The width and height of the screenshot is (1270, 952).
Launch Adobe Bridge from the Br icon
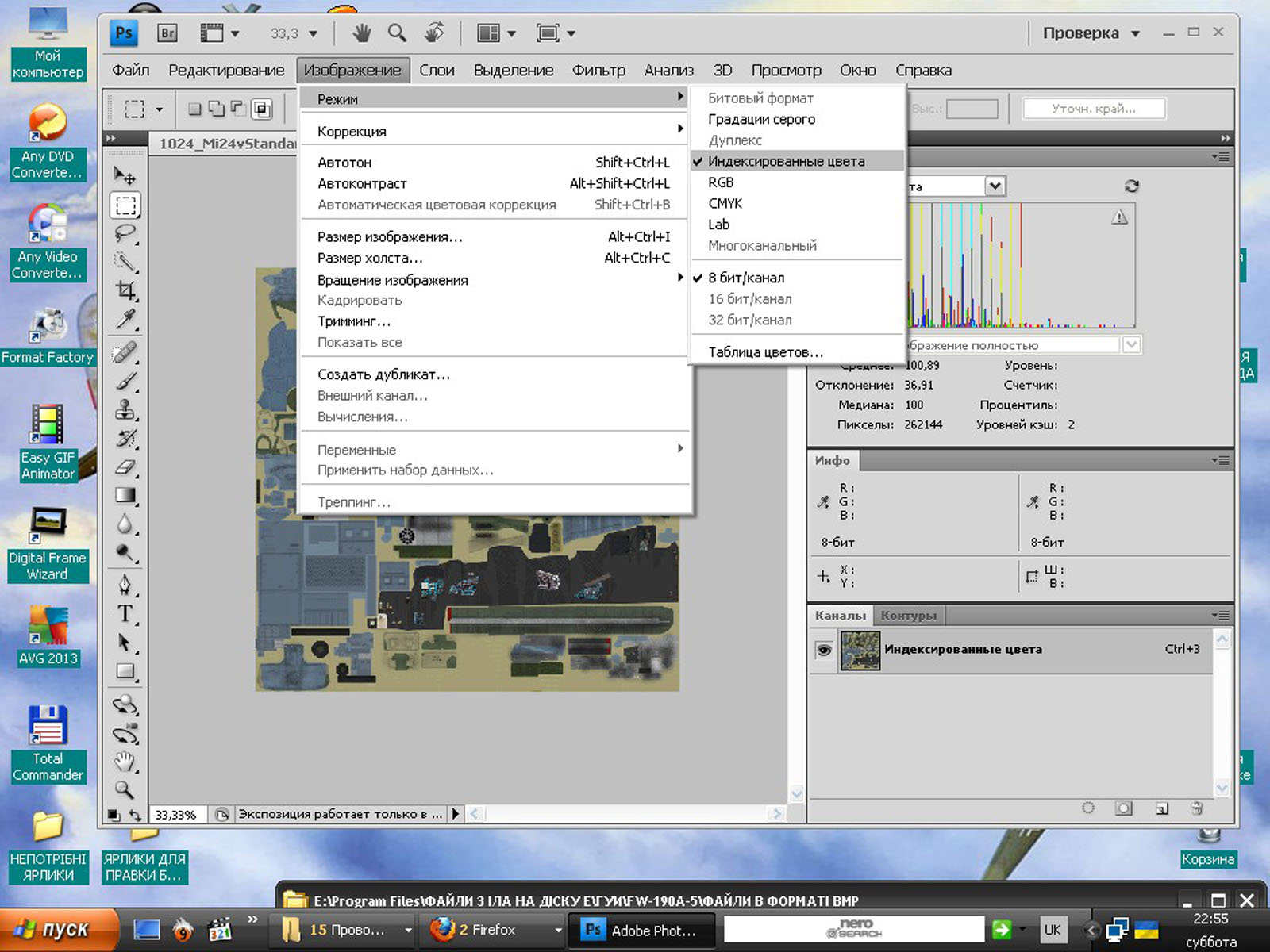point(167,33)
